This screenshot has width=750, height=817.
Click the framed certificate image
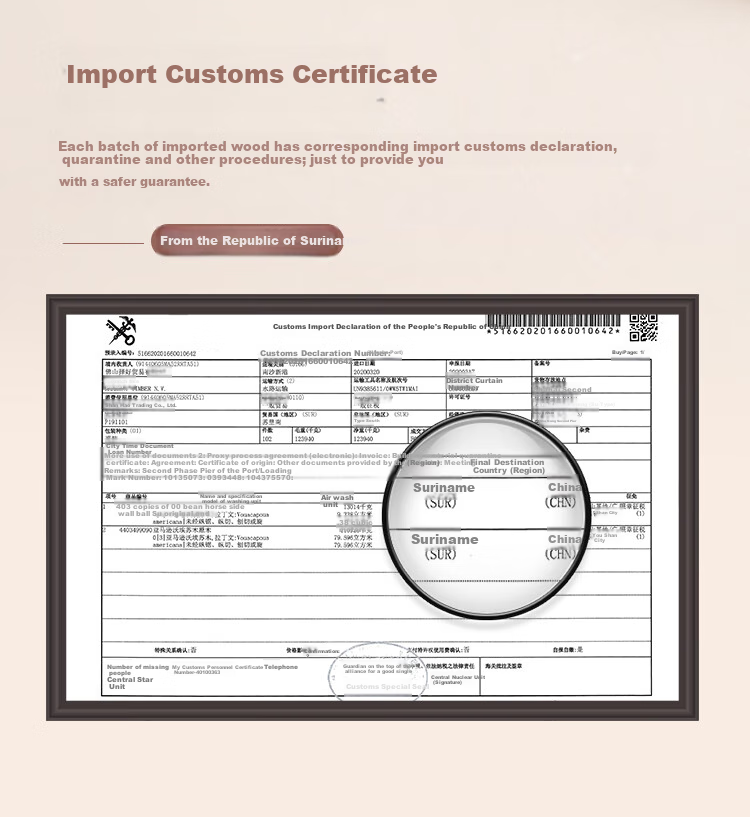pos(372,507)
